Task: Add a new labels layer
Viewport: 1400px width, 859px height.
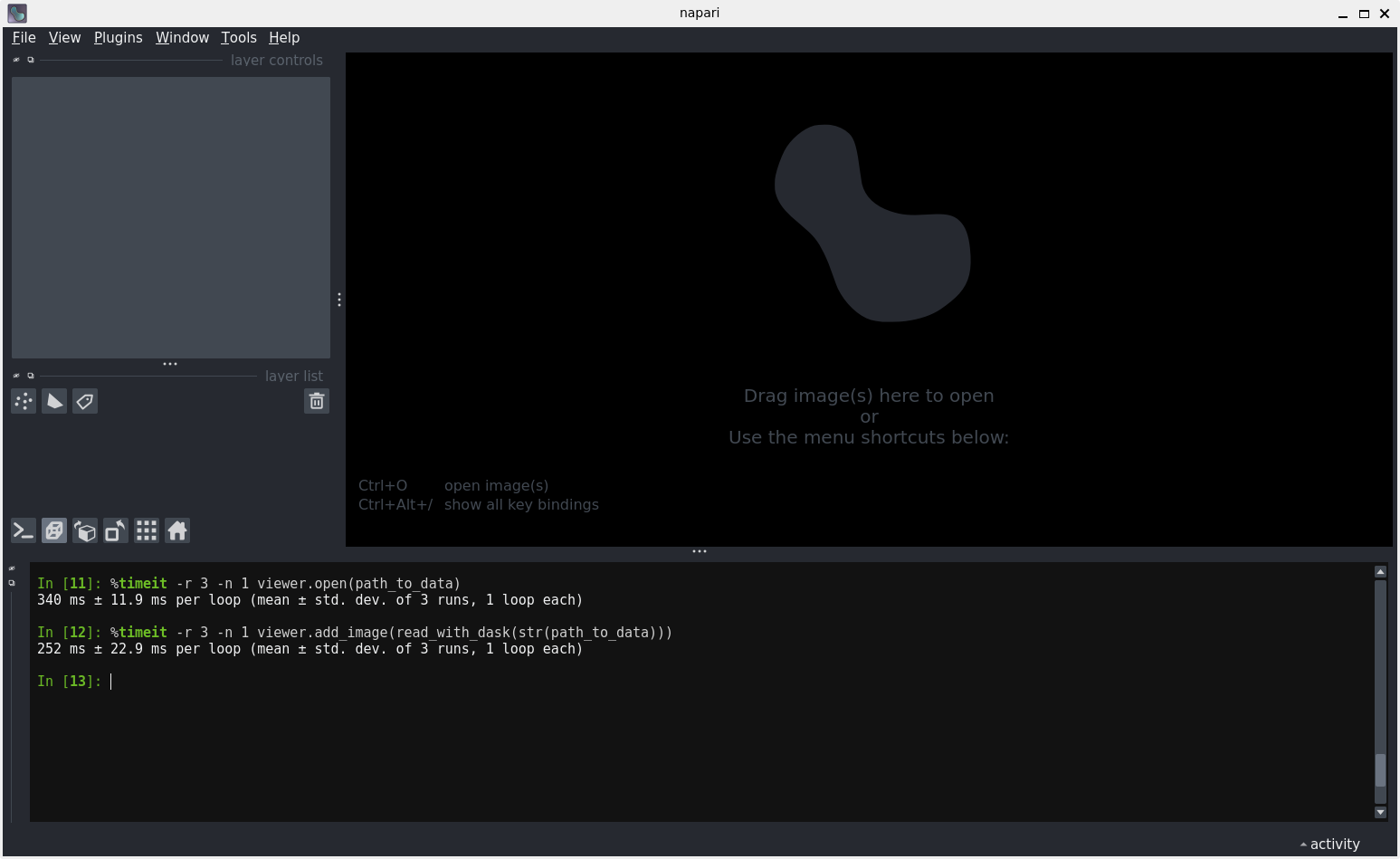Action: pyautogui.click(x=85, y=401)
